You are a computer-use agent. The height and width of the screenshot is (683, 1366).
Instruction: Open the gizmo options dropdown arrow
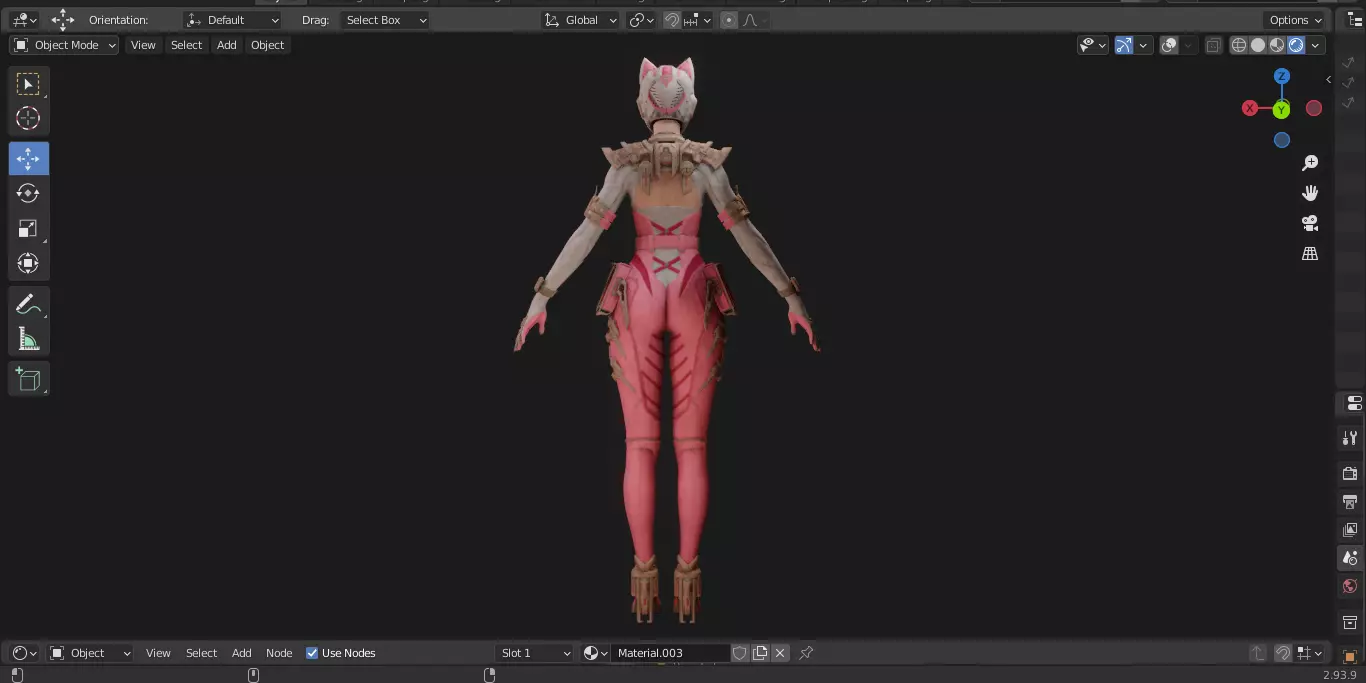tap(1143, 45)
